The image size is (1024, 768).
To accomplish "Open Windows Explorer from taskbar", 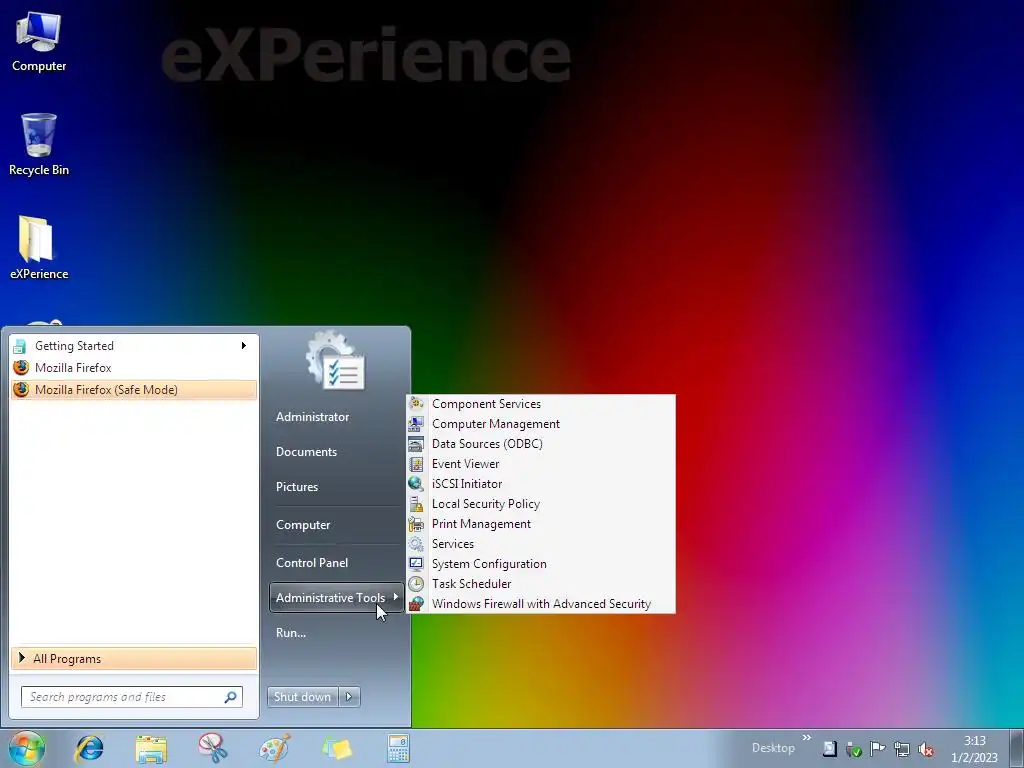I will point(151,748).
